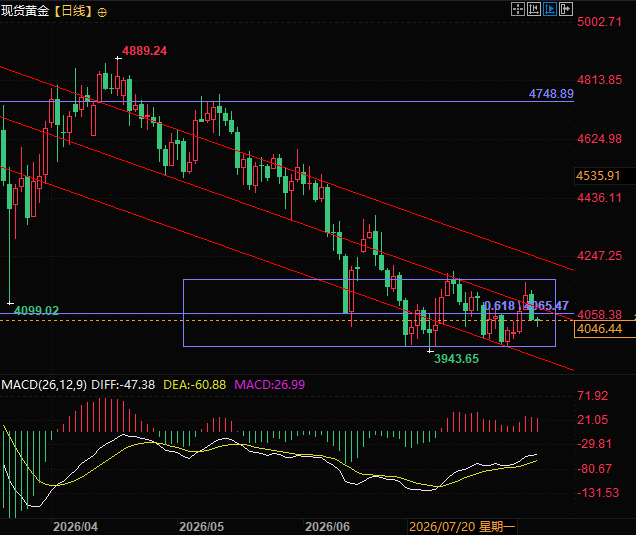Click the 2026/07/20 星期一 date label

click(462, 526)
